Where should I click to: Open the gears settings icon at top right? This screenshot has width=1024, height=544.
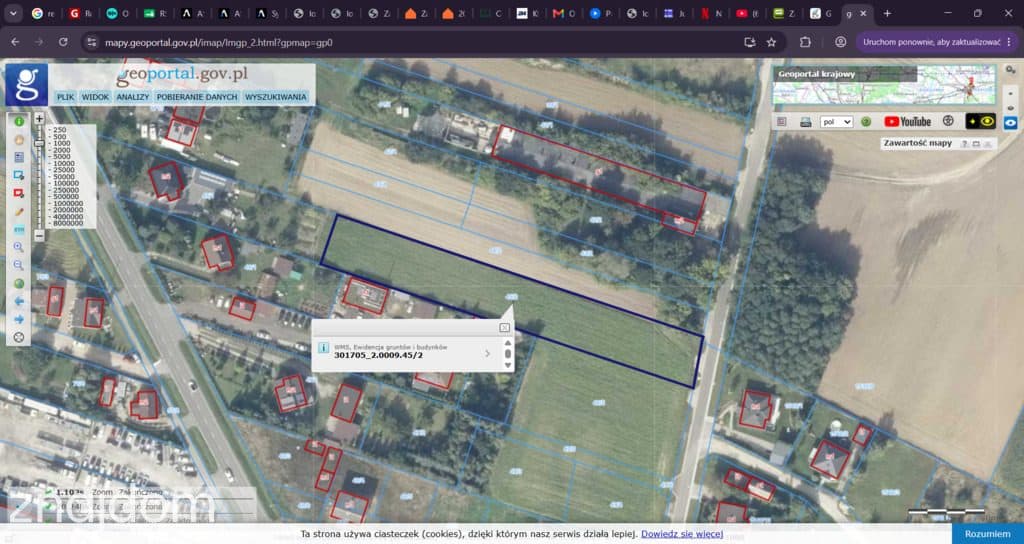click(x=1010, y=69)
